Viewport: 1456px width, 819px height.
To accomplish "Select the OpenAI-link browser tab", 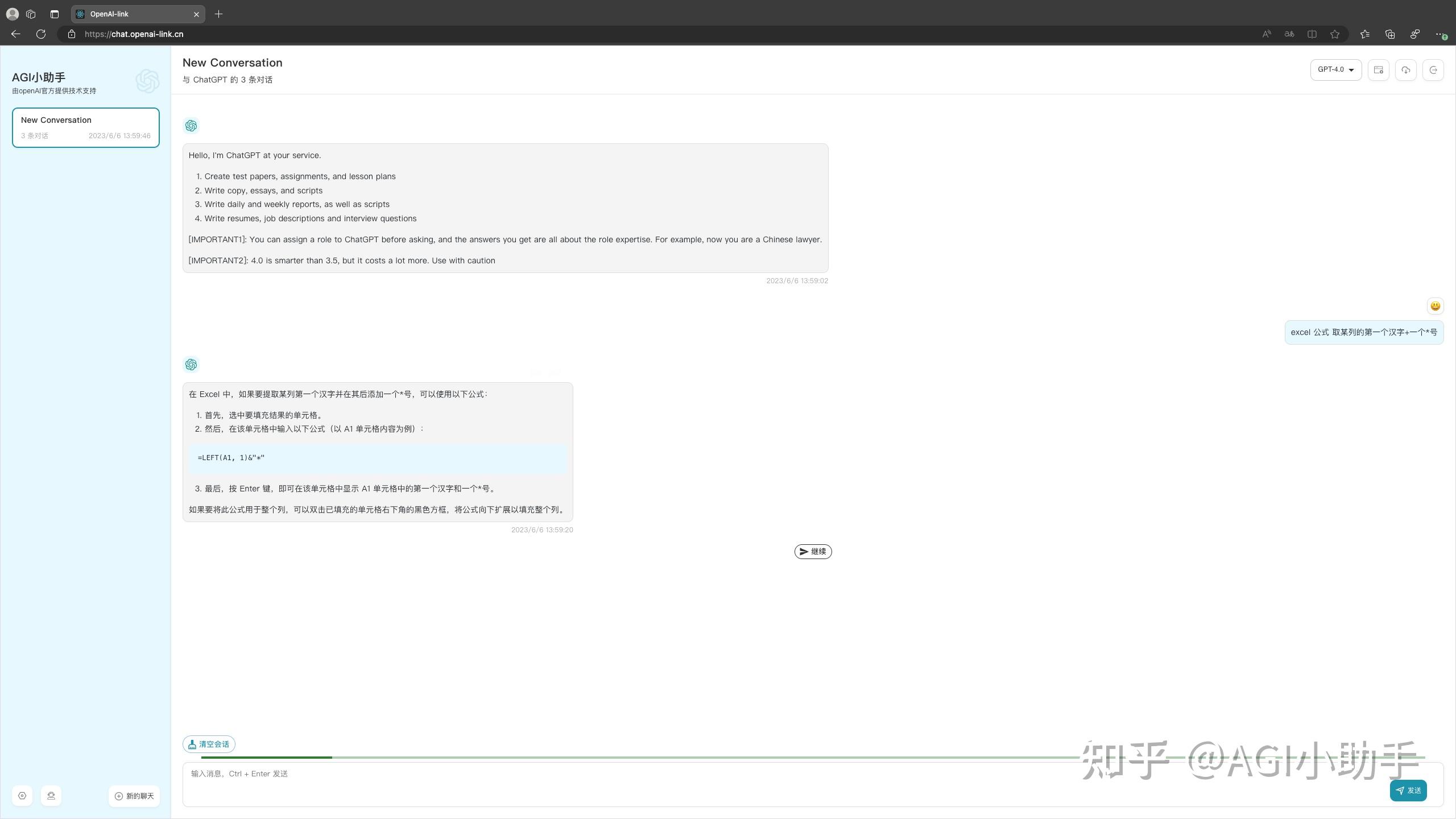I will [138, 14].
